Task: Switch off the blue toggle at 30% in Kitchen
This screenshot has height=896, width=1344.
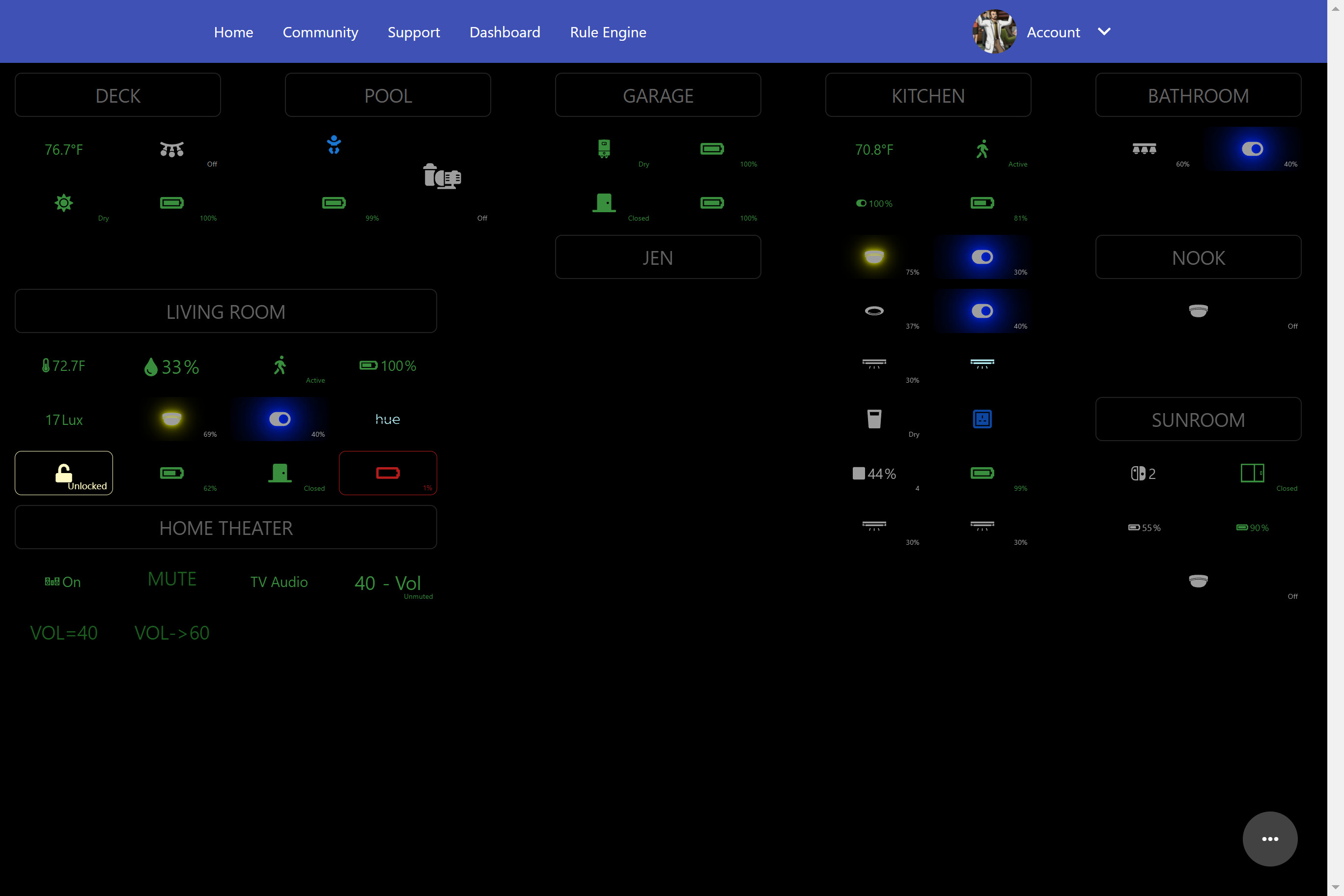Action: pos(981,256)
